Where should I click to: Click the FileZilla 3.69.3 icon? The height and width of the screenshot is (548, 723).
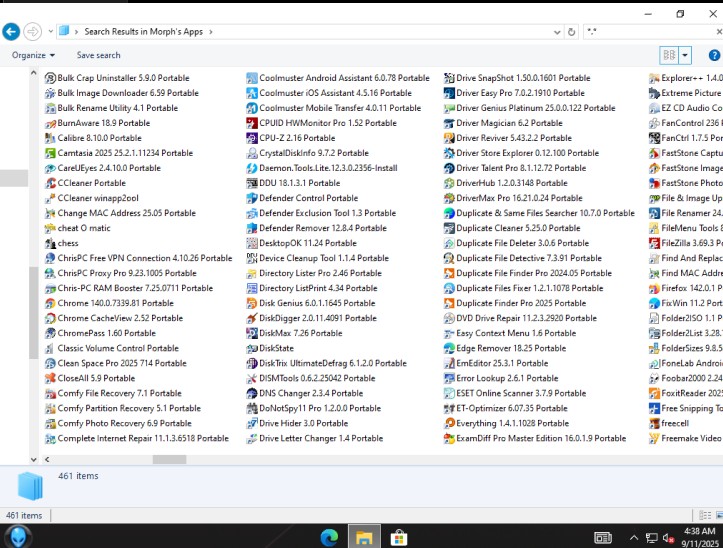pyautogui.click(x=654, y=243)
